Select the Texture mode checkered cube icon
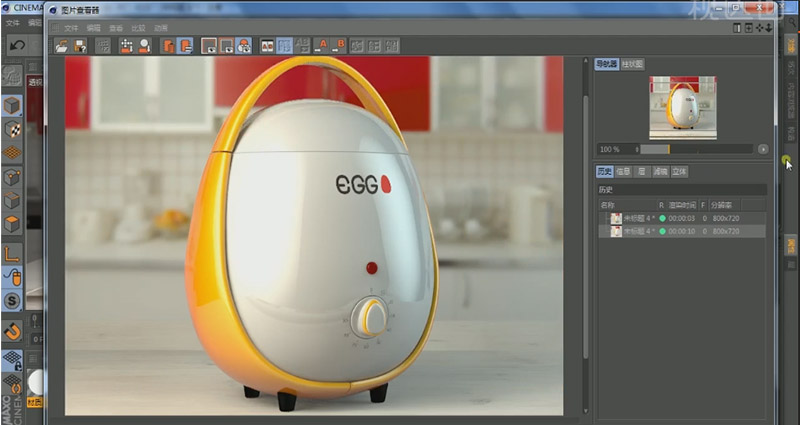 [12, 130]
